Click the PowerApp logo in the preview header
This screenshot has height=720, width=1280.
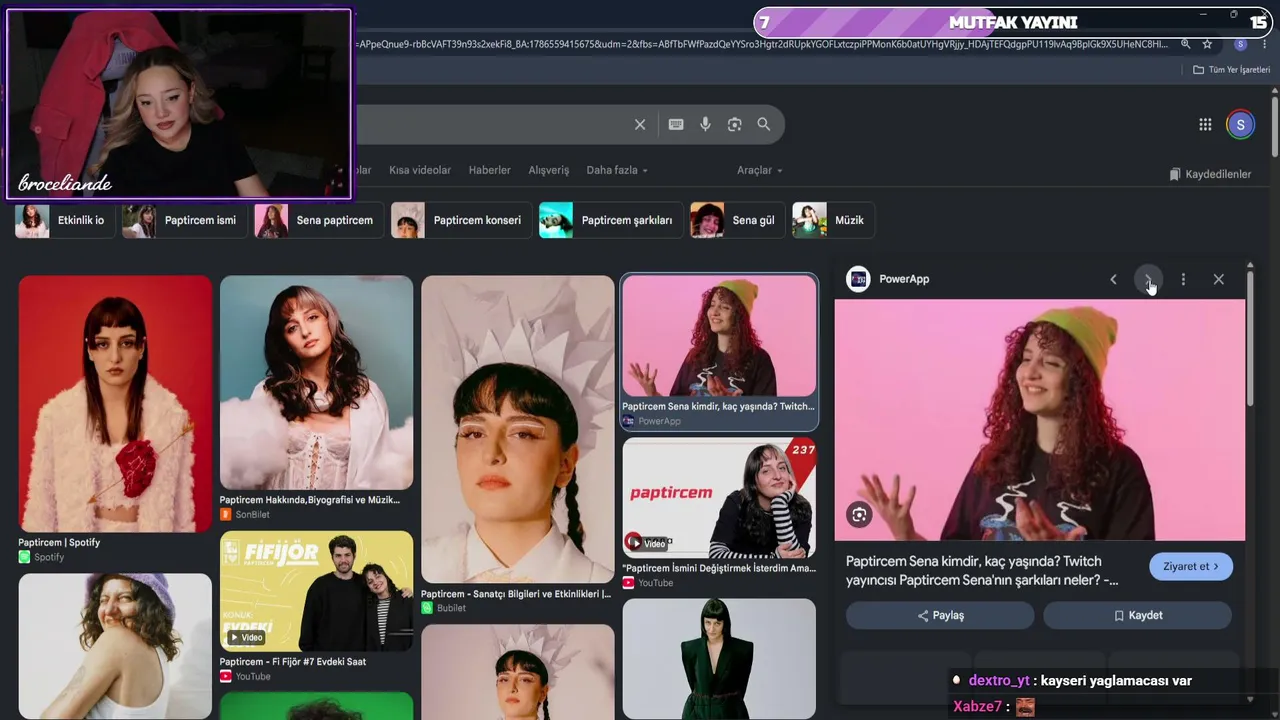pos(858,279)
